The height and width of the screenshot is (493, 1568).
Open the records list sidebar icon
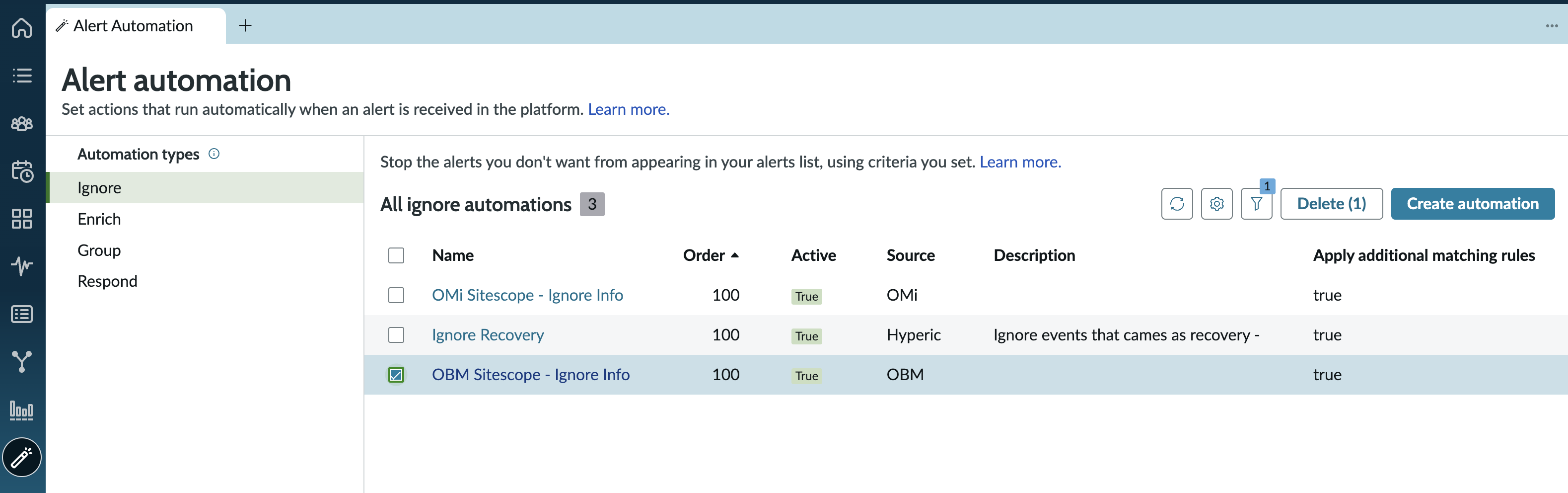[x=22, y=315]
